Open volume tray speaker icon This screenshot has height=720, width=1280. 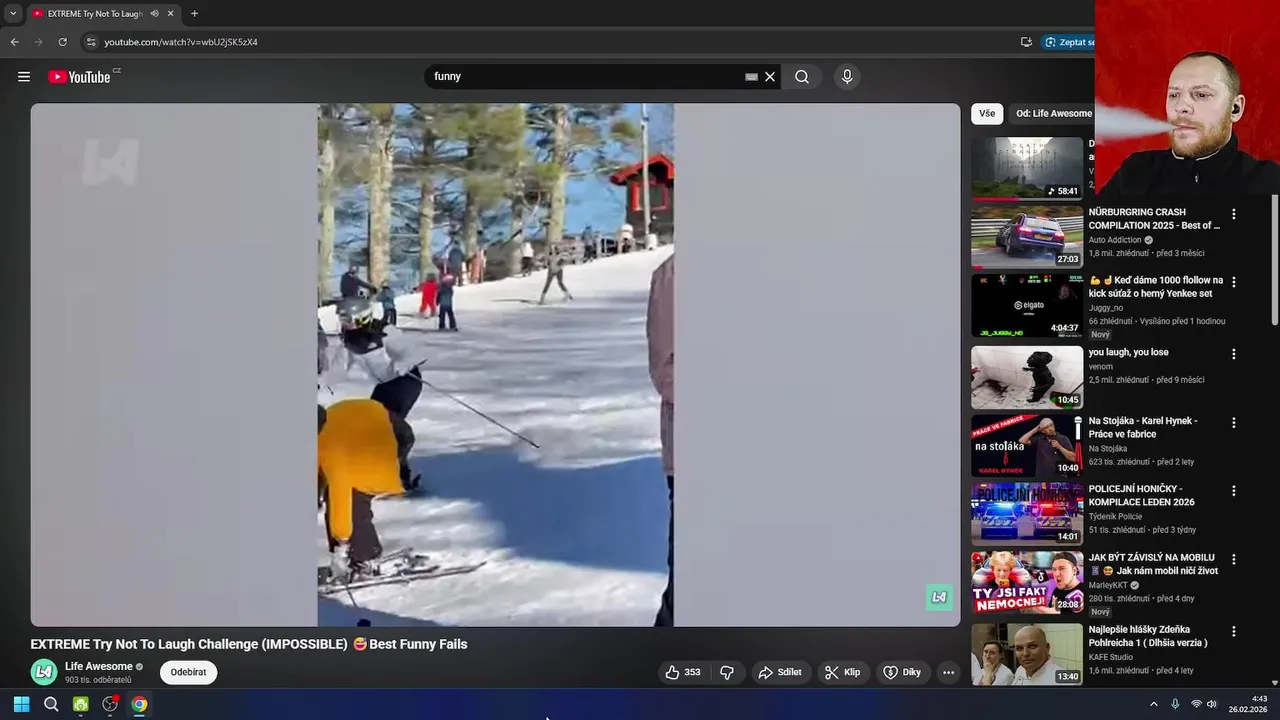coord(1212,704)
